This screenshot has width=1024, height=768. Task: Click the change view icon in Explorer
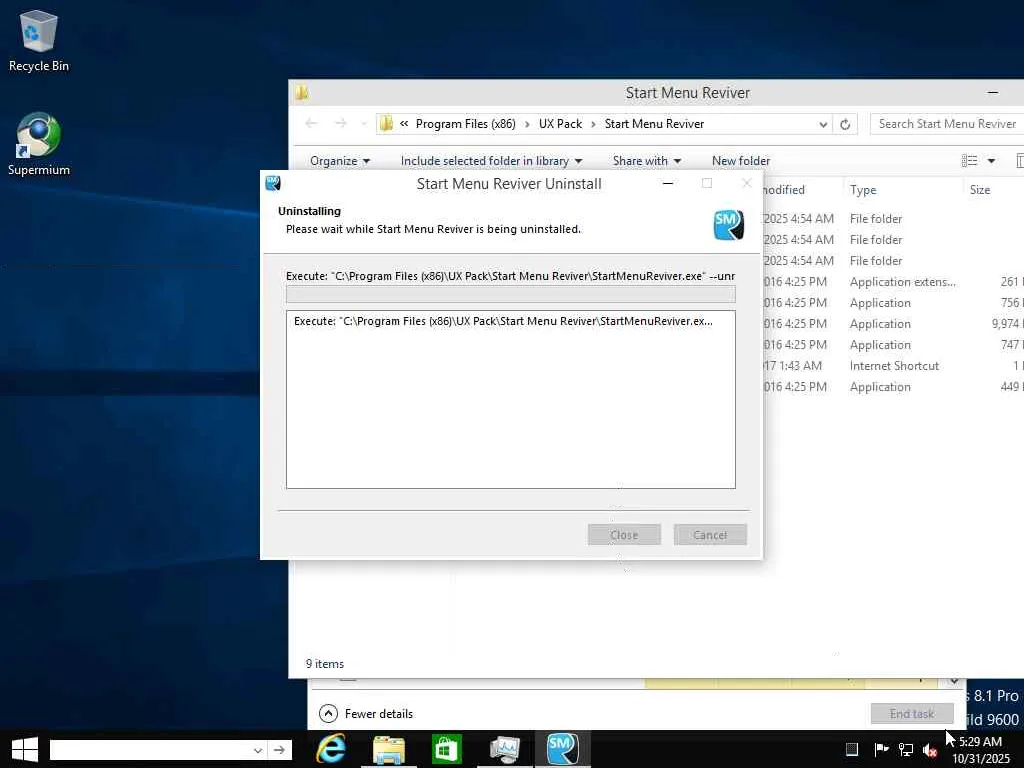(969, 161)
